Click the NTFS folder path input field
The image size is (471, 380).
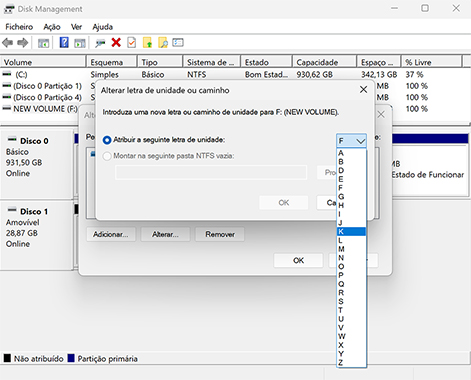click(x=211, y=172)
